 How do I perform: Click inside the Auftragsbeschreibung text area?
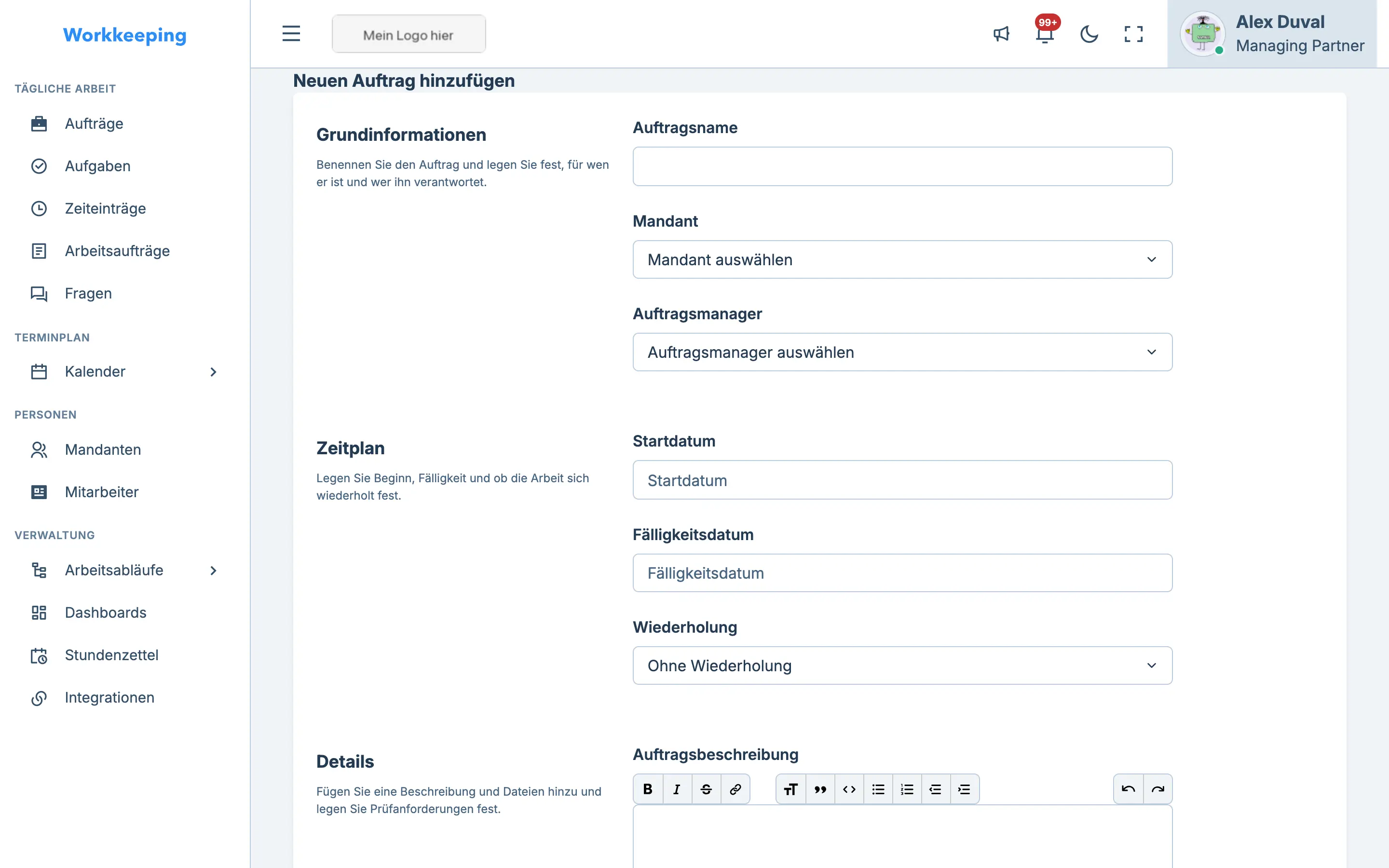pyautogui.click(x=902, y=837)
